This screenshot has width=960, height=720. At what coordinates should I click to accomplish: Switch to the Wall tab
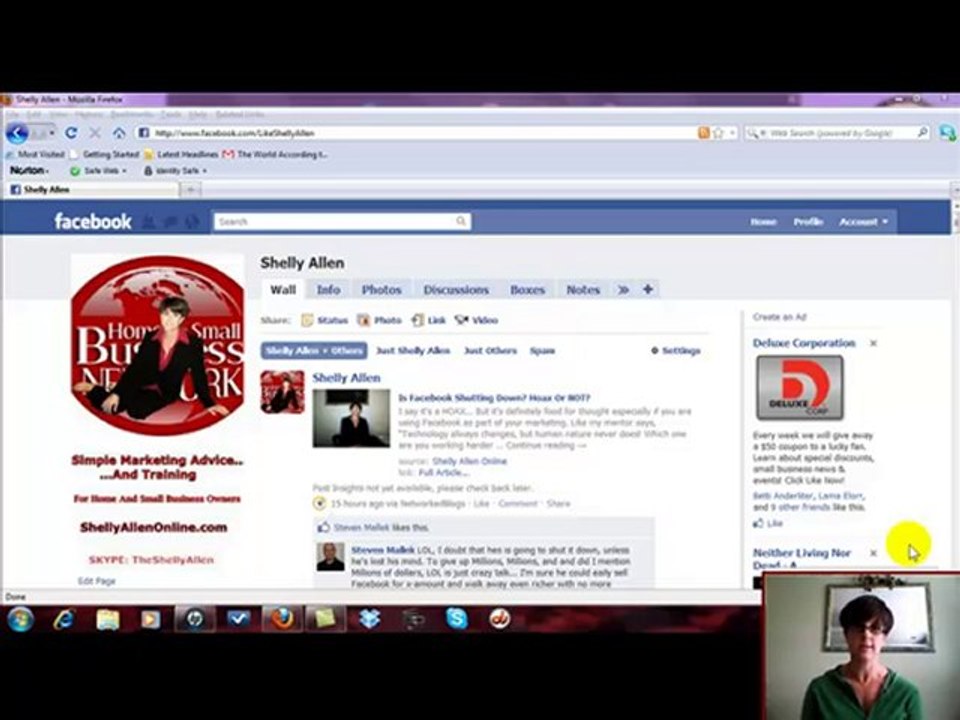(283, 290)
